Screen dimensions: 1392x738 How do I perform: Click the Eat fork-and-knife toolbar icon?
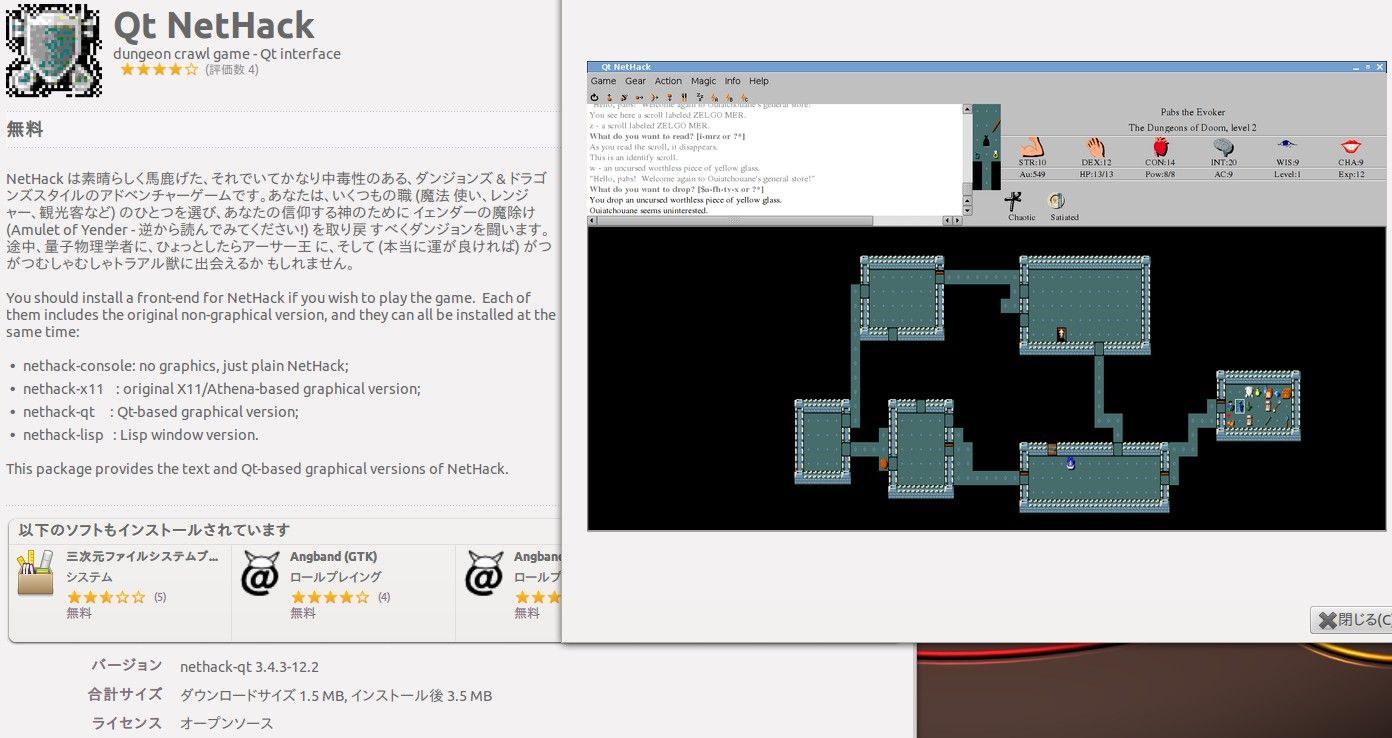(x=684, y=97)
